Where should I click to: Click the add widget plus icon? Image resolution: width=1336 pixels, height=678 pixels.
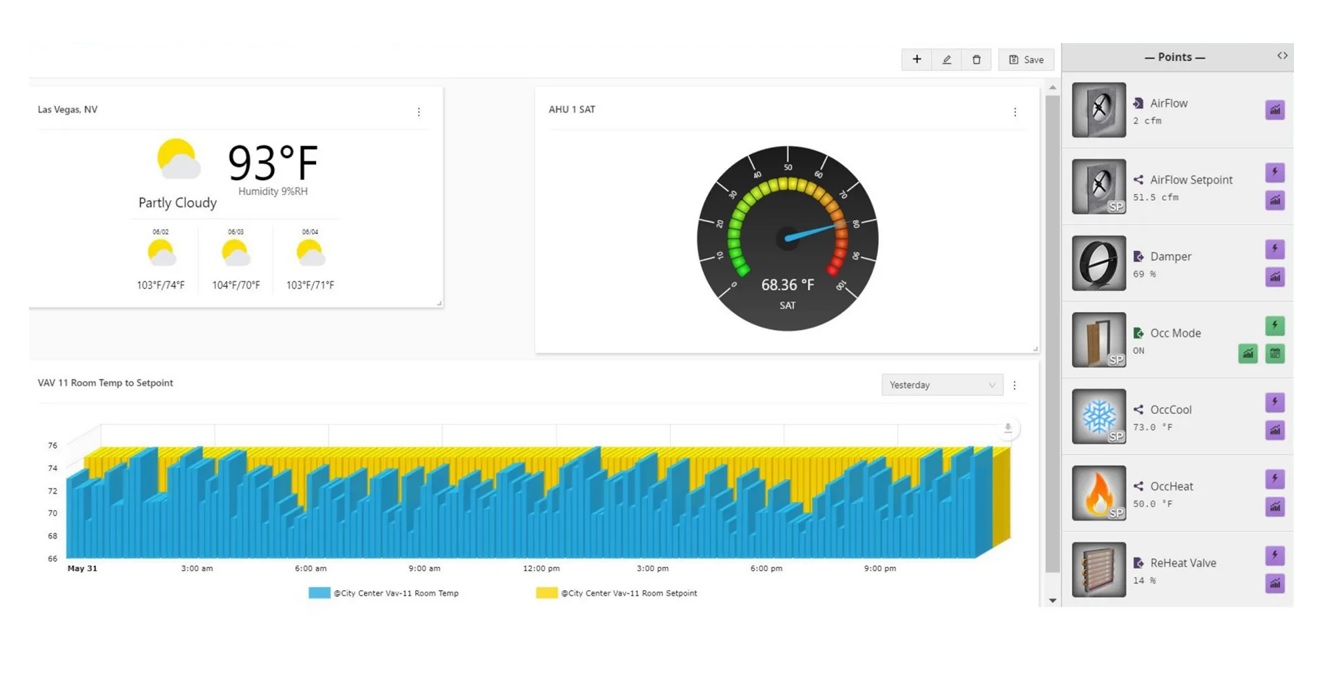coord(916,60)
